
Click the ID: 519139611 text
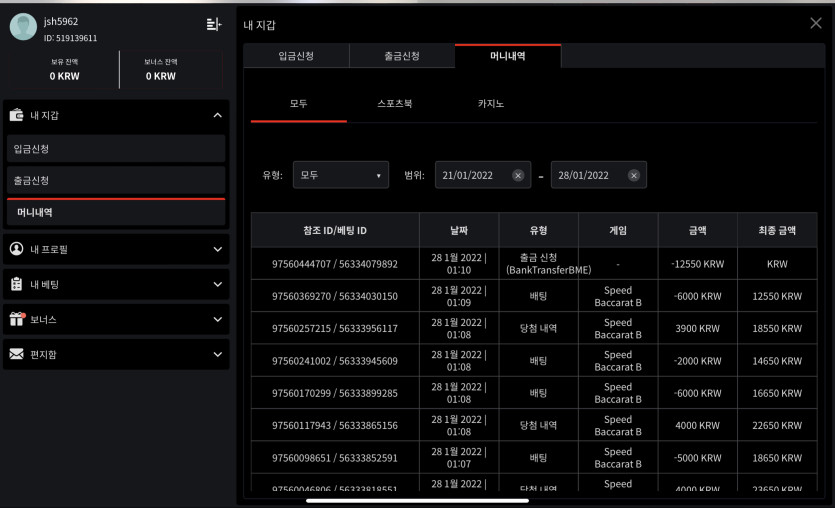(x=70, y=38)
